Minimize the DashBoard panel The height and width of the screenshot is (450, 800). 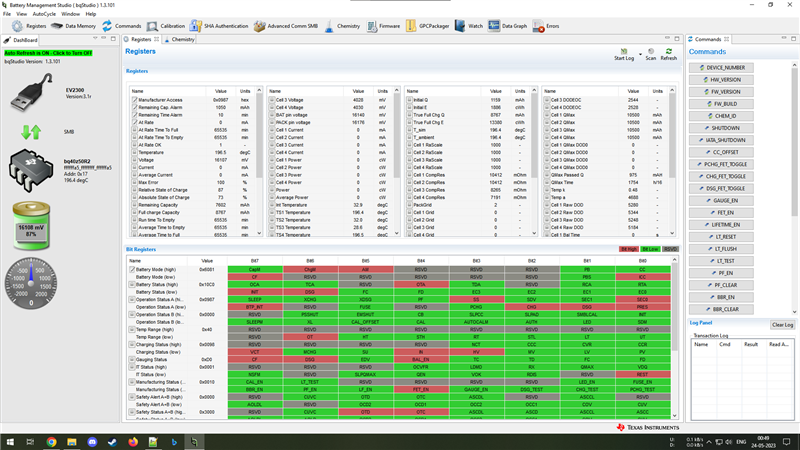[x=104, y=39]
